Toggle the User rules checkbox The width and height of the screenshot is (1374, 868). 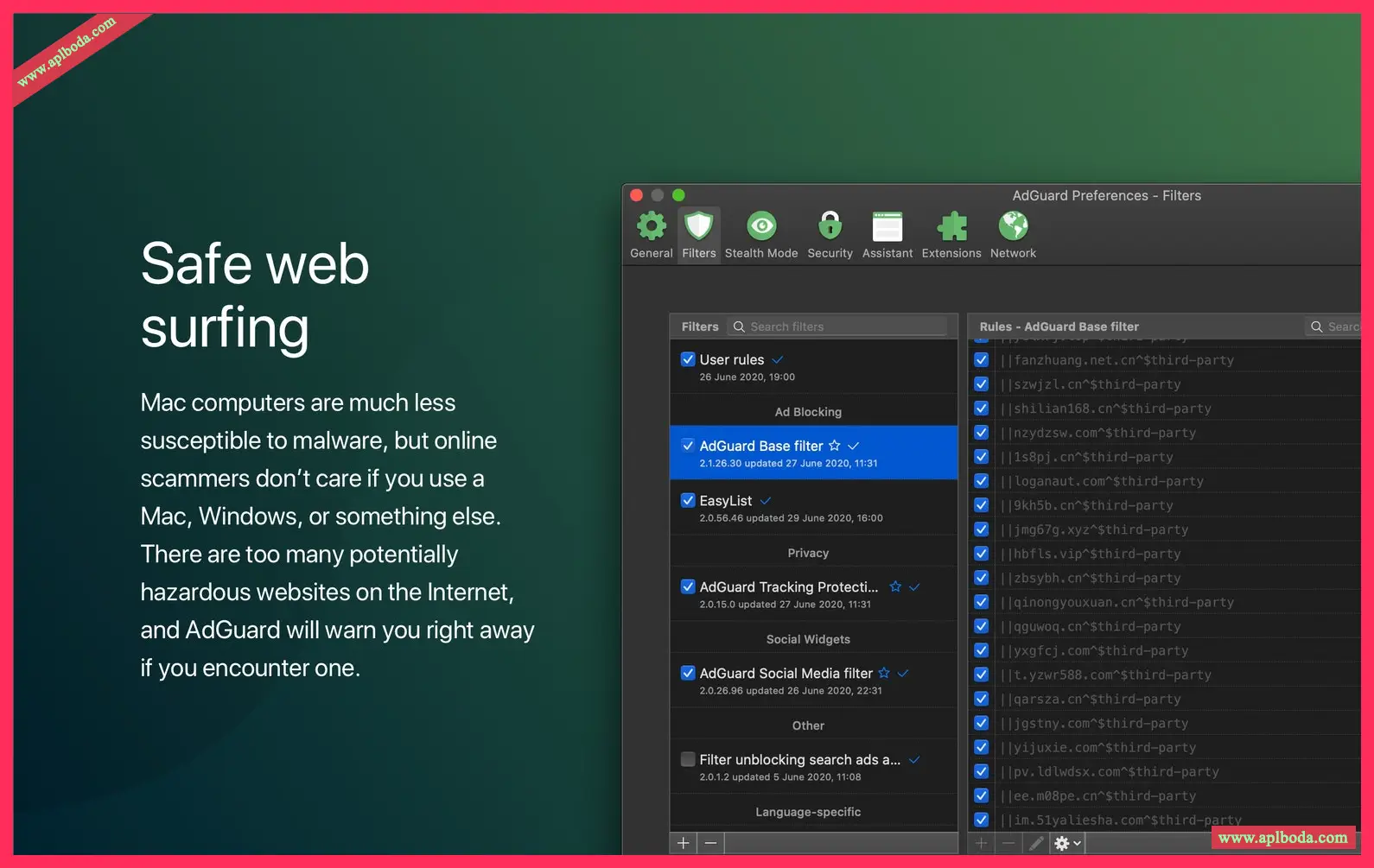(688, 359)
